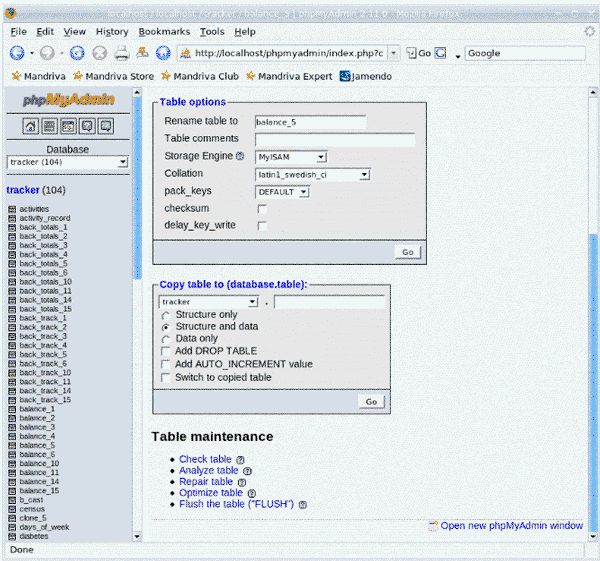Check Add AUTO_INCREMENT value option
Screen dimensions: 600x561
tap(166, 364)
